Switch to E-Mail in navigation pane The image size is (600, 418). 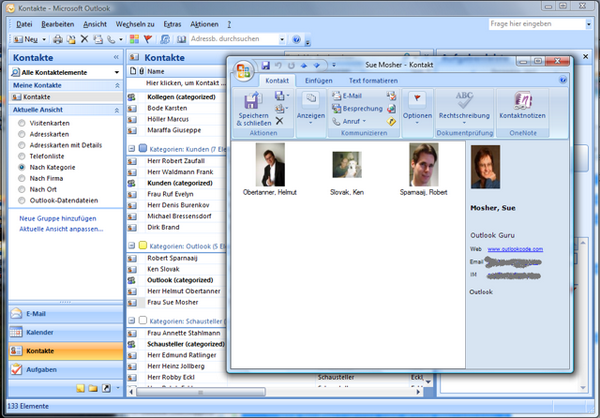[65, 314]
